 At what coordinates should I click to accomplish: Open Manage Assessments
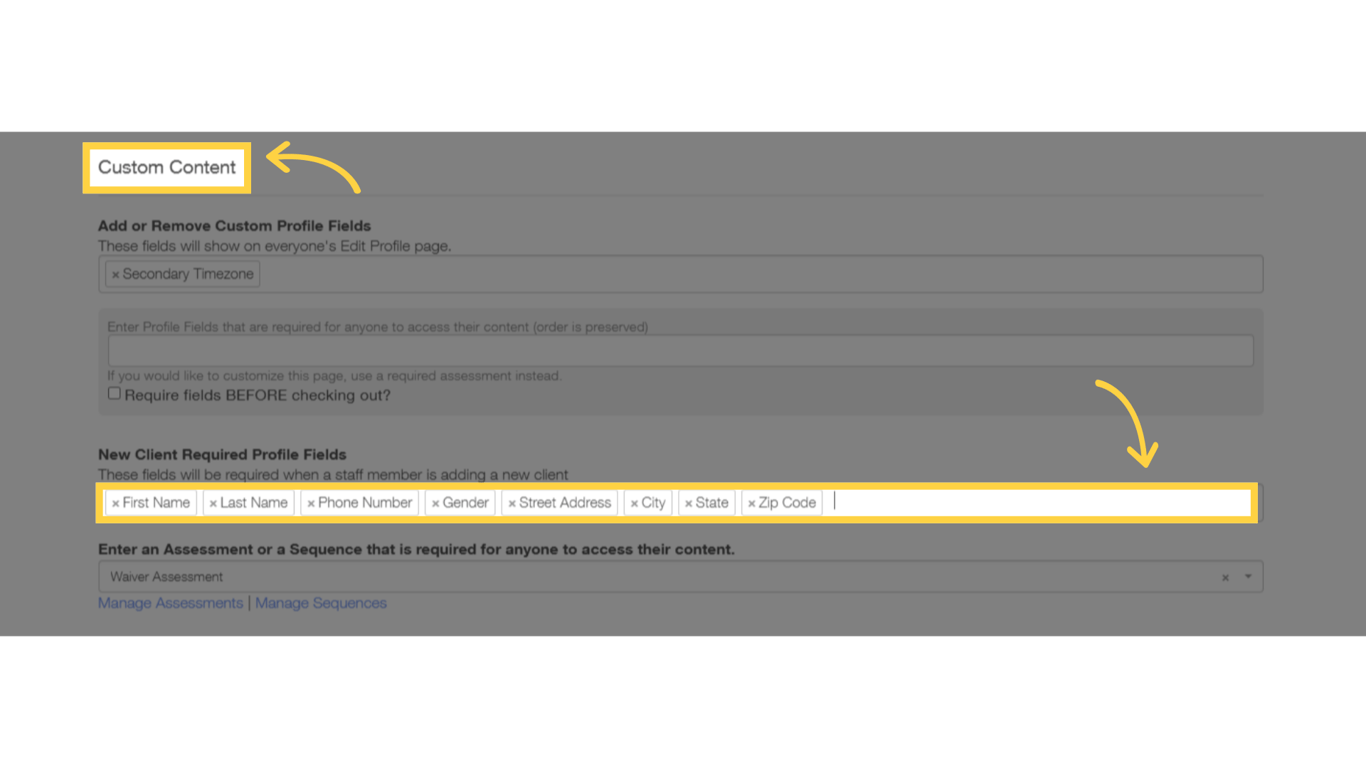point(169,602)
